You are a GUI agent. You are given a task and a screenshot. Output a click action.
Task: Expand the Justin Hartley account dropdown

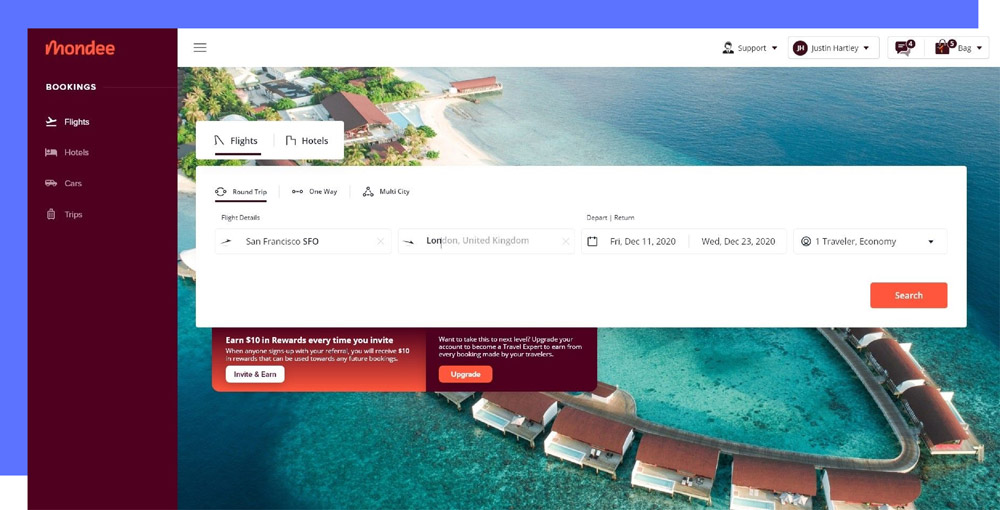(834, 48)
